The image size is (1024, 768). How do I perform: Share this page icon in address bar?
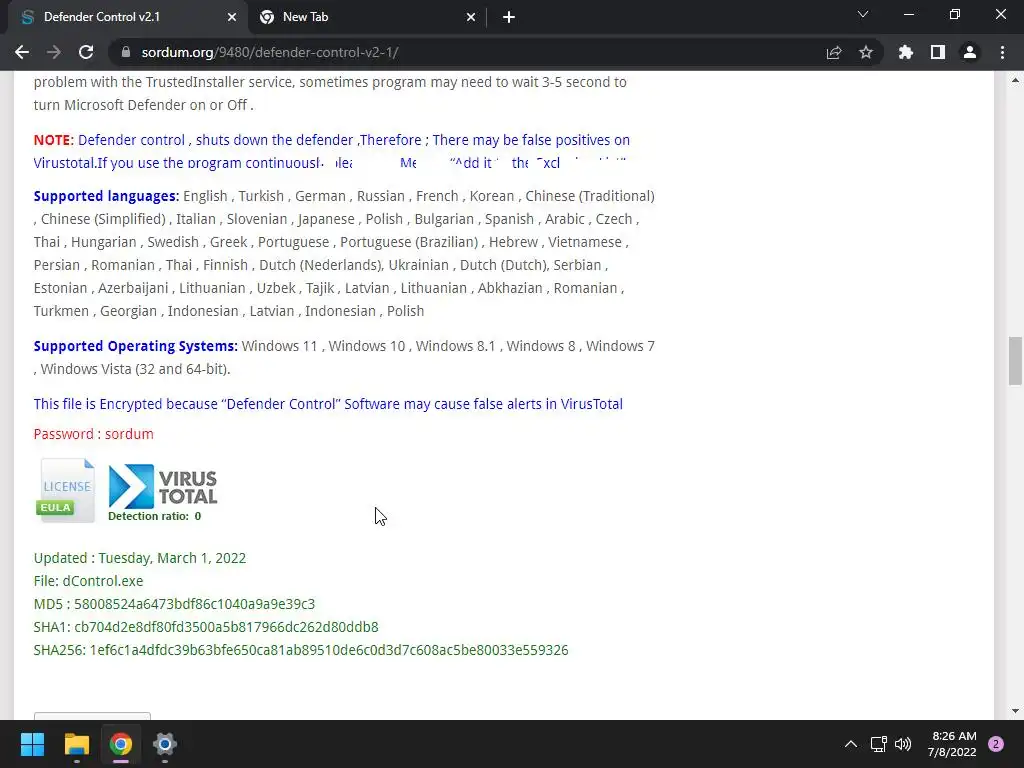834,52
